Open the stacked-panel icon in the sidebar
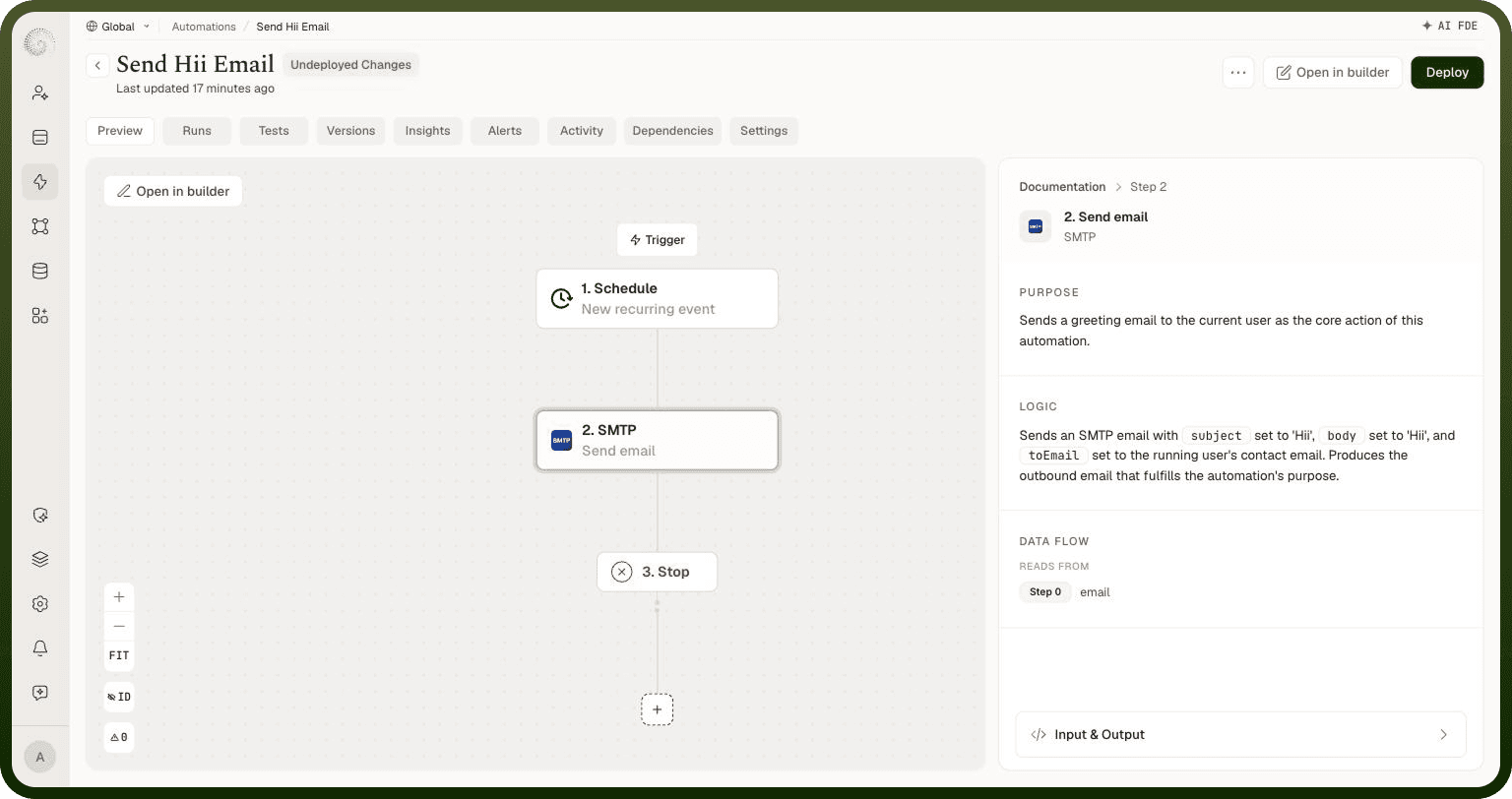1512x799 pixels. pos(40,137)
